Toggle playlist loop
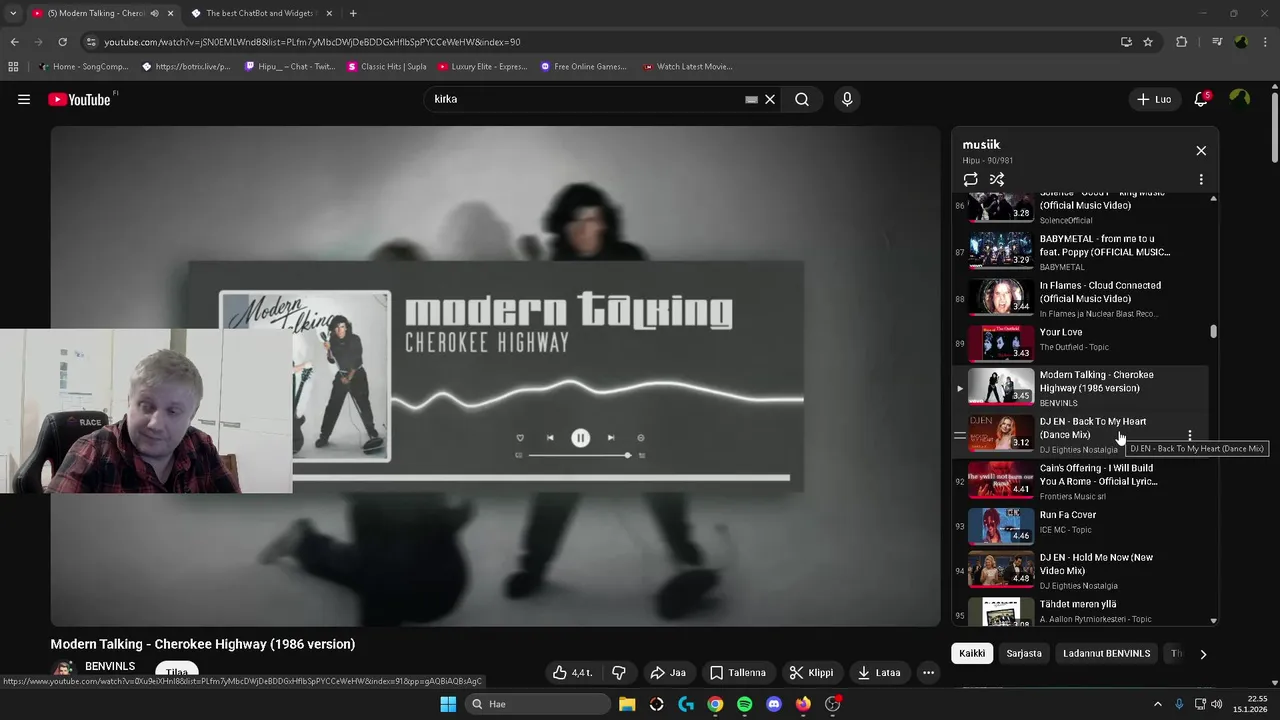1280x720 pixels. 970,180
